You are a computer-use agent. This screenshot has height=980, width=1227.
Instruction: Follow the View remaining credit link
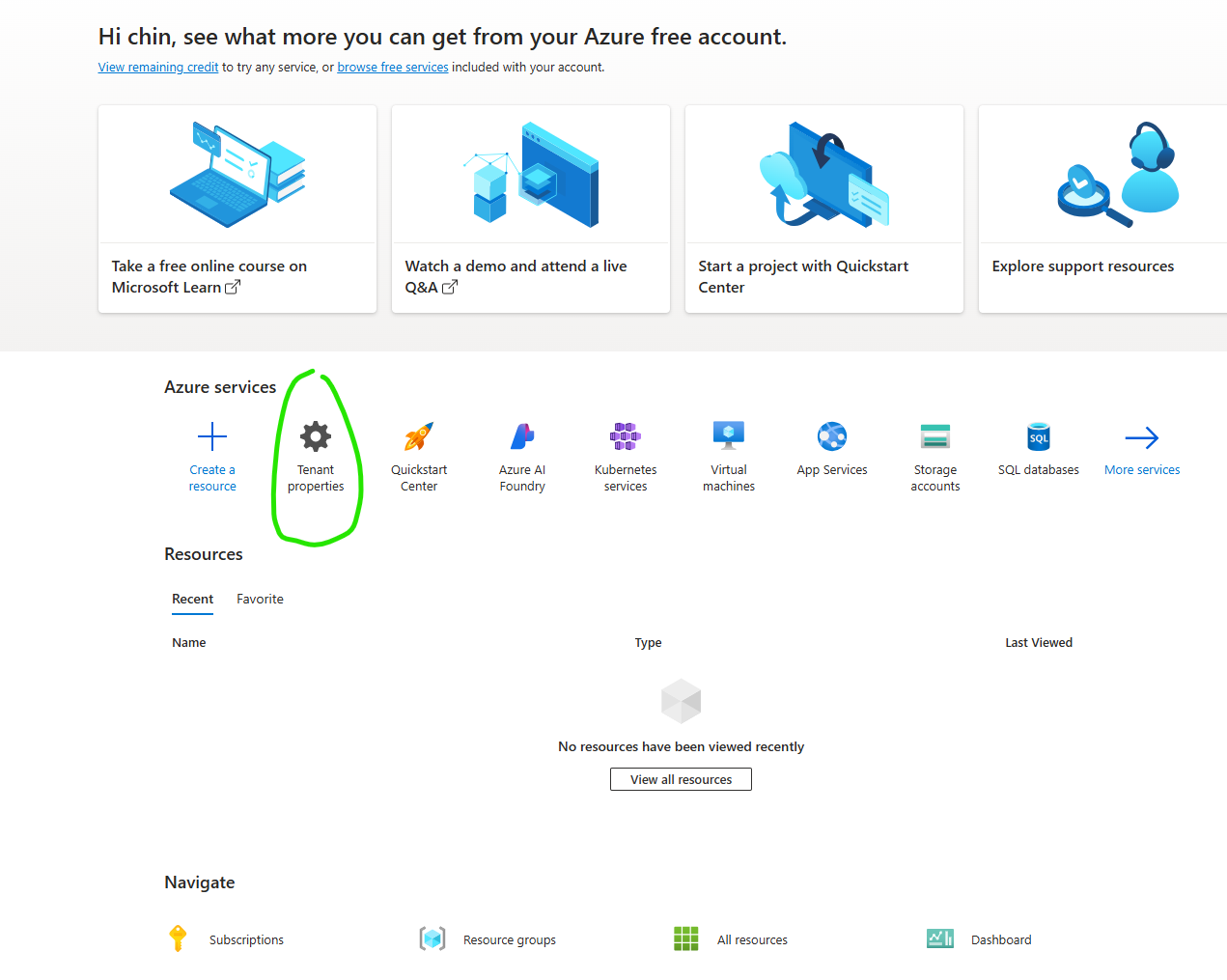tap(158, 68)
